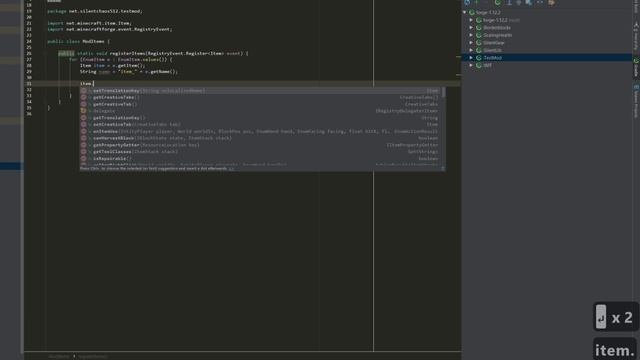
Task: Click registerItems() in the bottom breadcrumb bar
Action: [x=93, y=356]
